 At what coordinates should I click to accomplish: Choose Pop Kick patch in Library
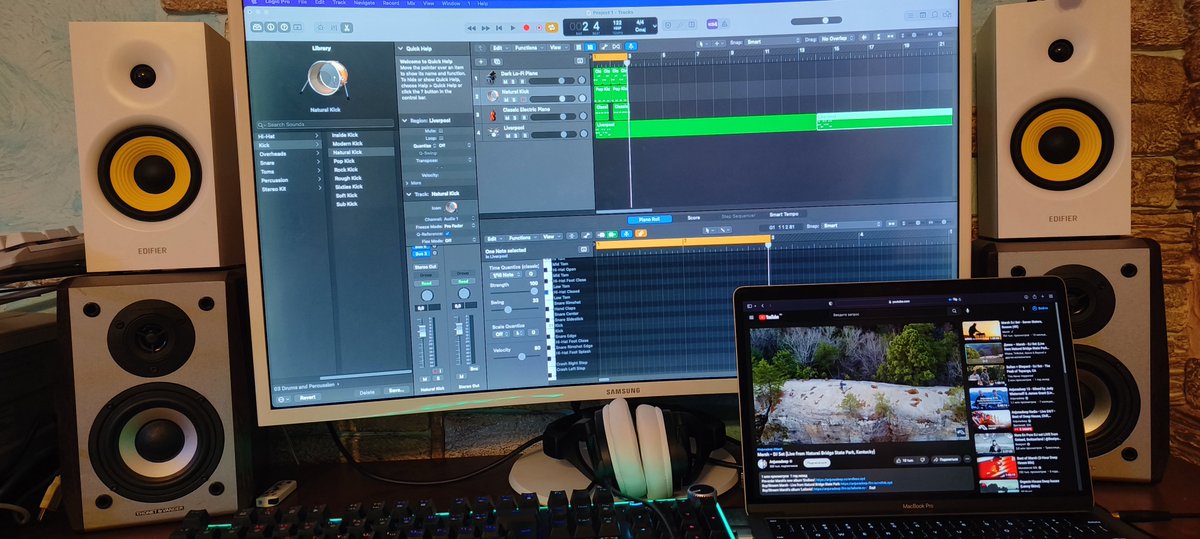(x=345, y=161)
